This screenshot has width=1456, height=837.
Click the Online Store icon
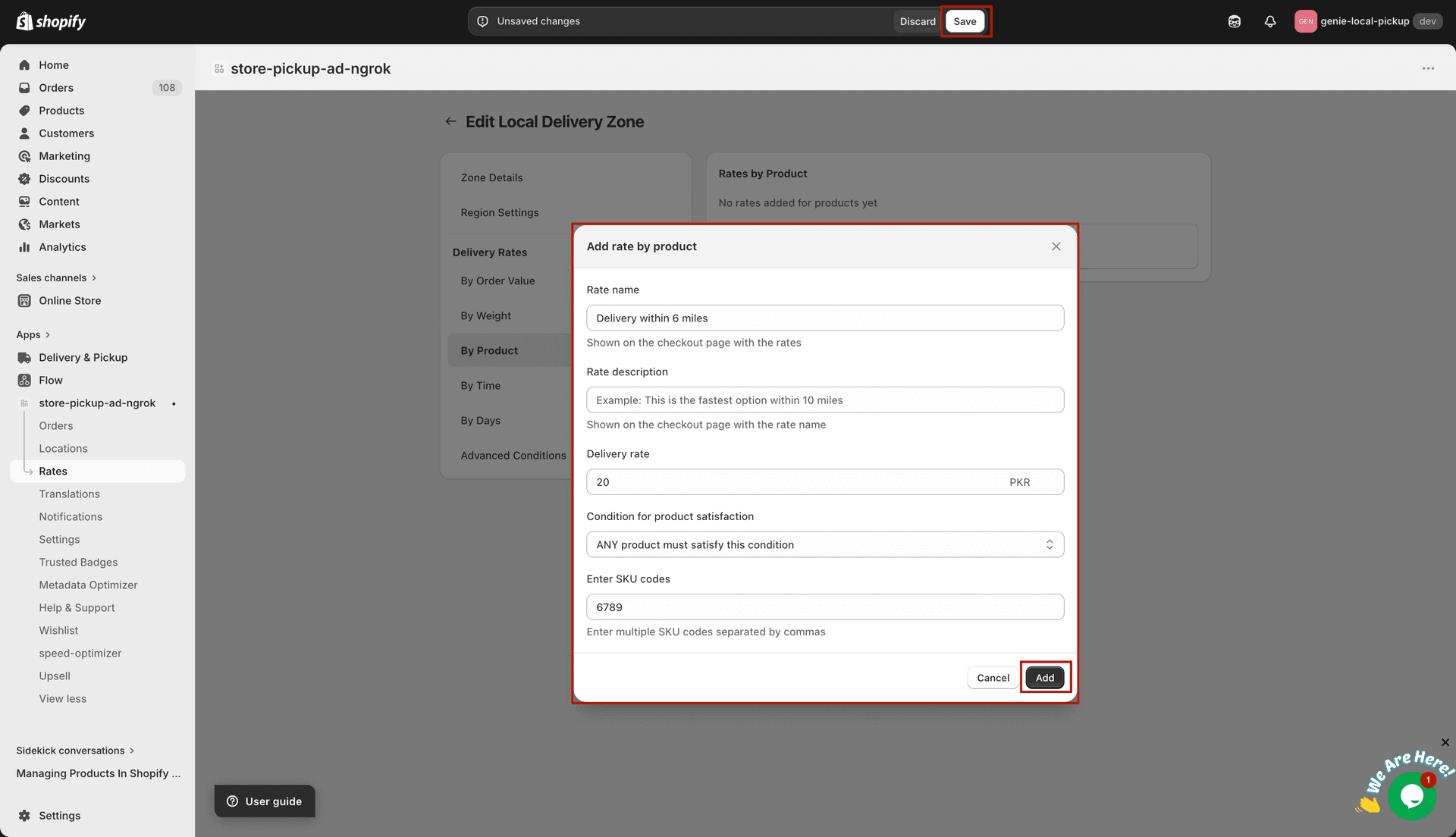point(24,301)
